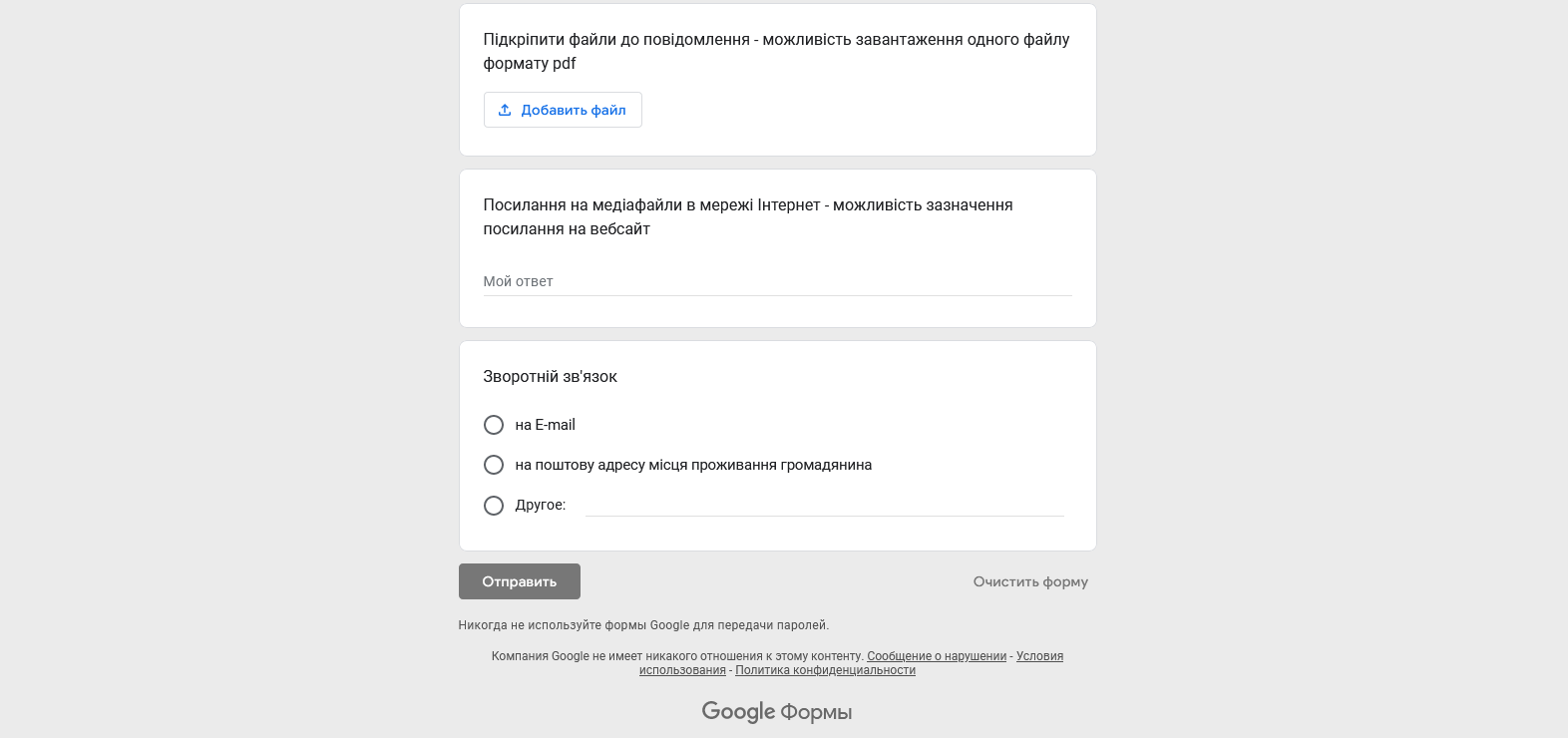The image size is (1568, 738).
Task: Click the upload arrow icon
Action: 505,110
